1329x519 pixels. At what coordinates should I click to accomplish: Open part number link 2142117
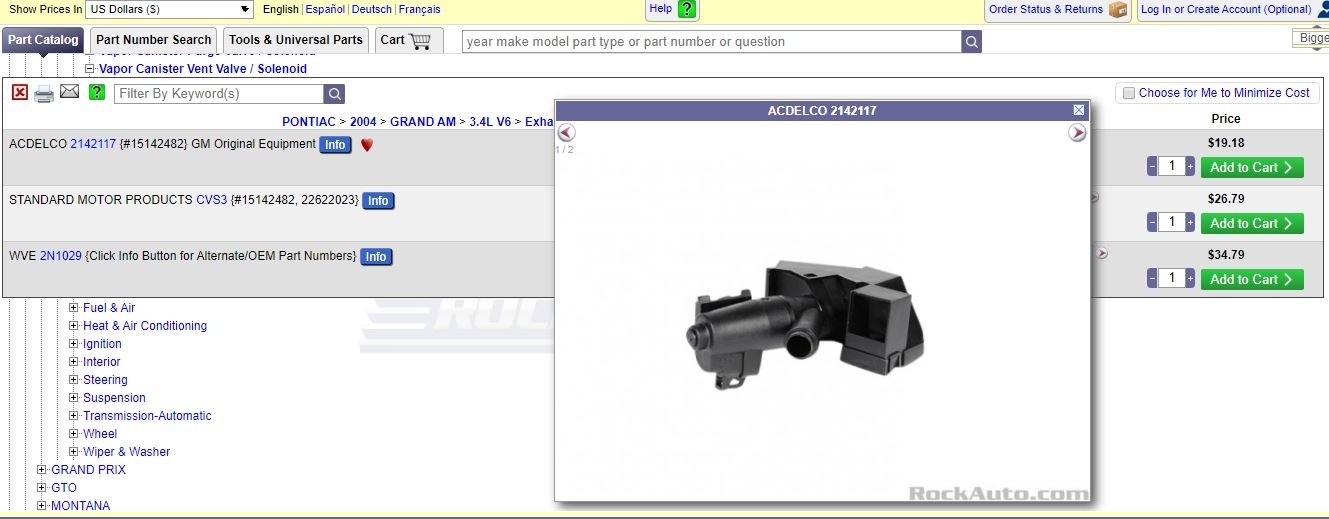[93, 144]
